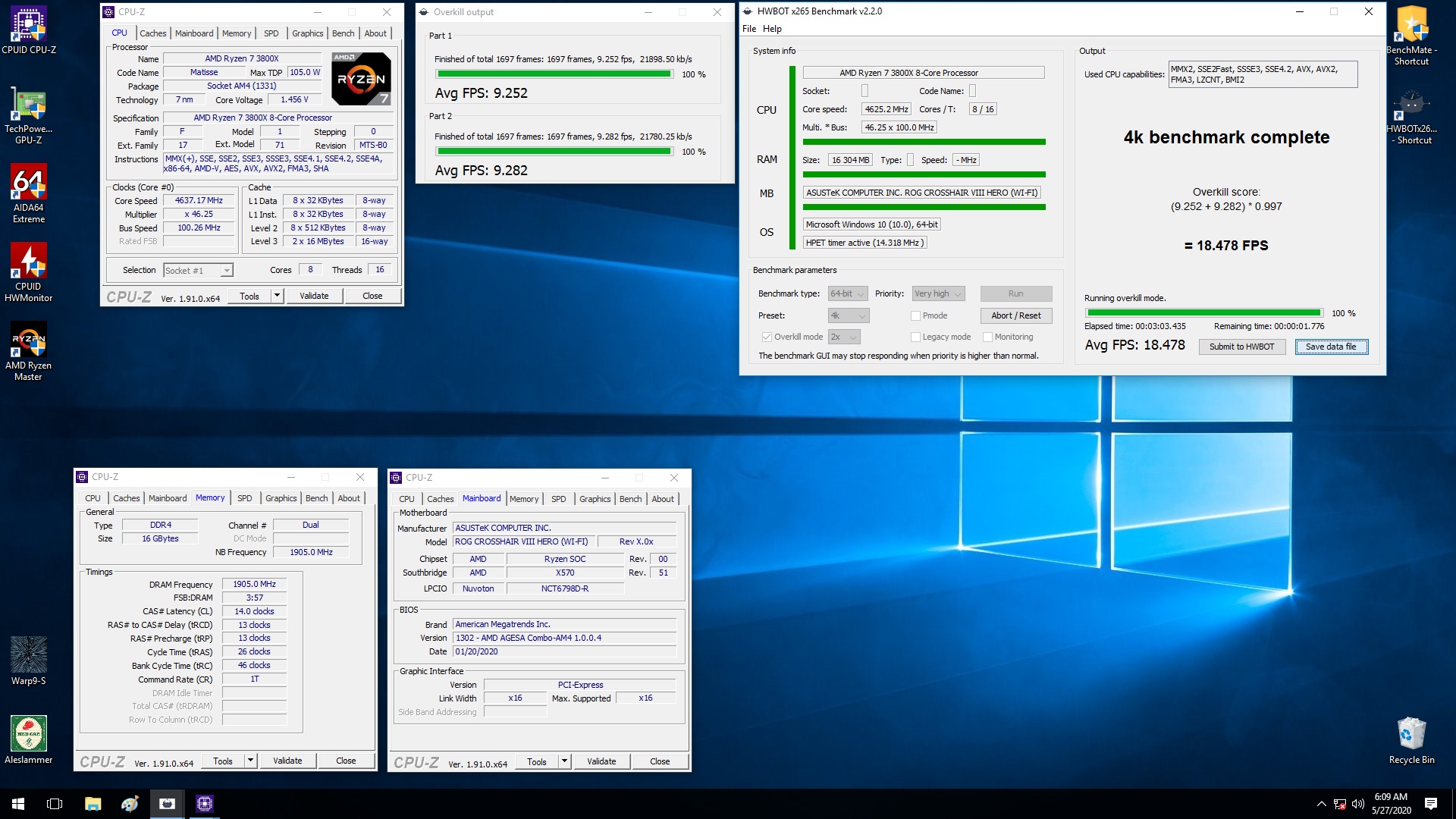
Task: Open Overkill mode 2x dropdown
Action: coord(844,337)
